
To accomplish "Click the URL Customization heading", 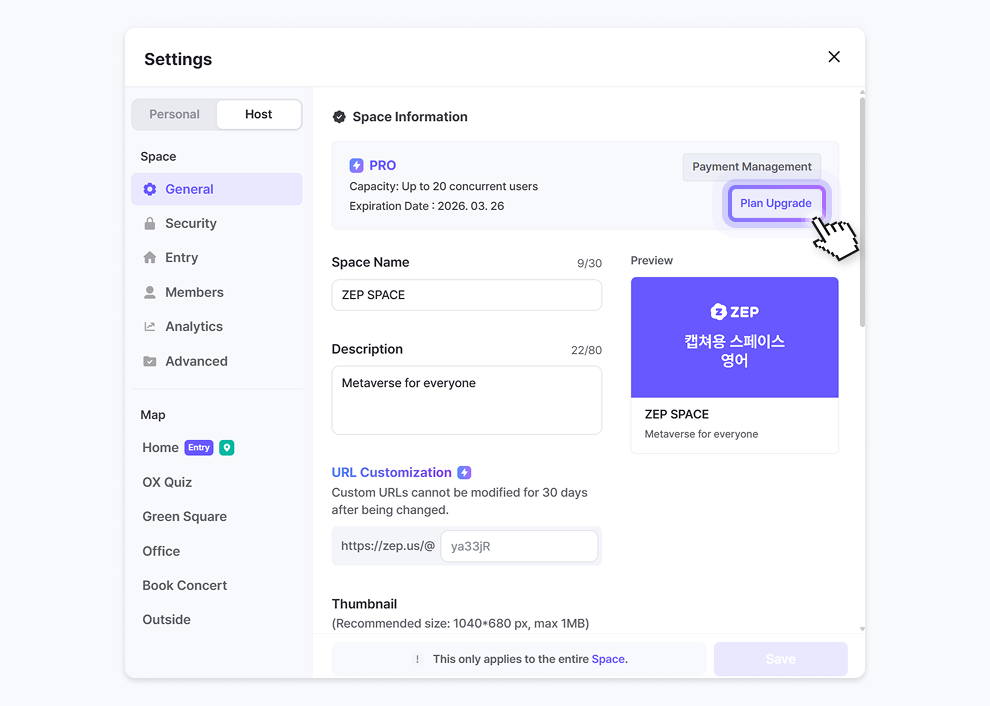I will click(x=391, y=472).
